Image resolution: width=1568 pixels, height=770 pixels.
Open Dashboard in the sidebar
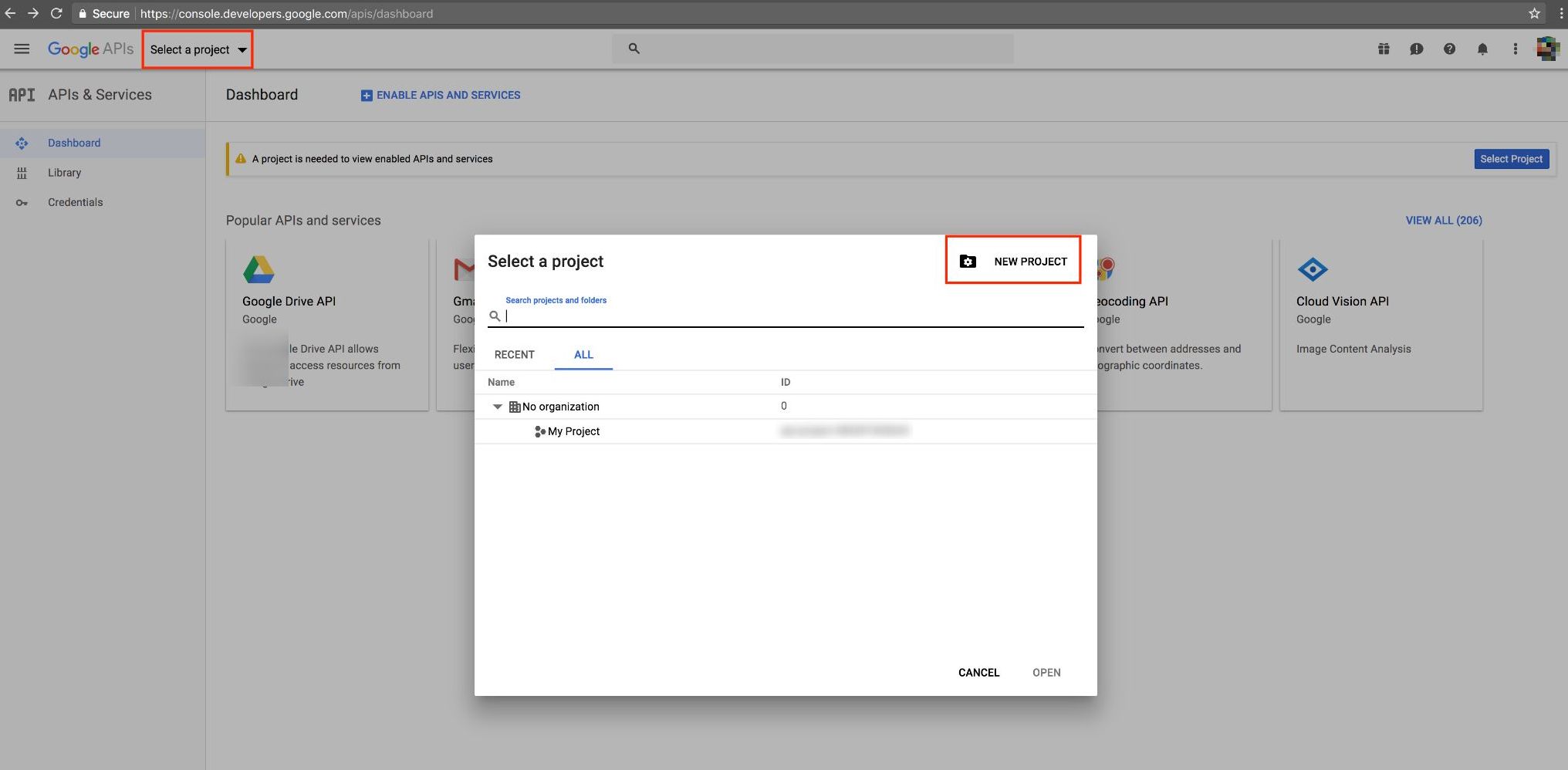(103, 143)
